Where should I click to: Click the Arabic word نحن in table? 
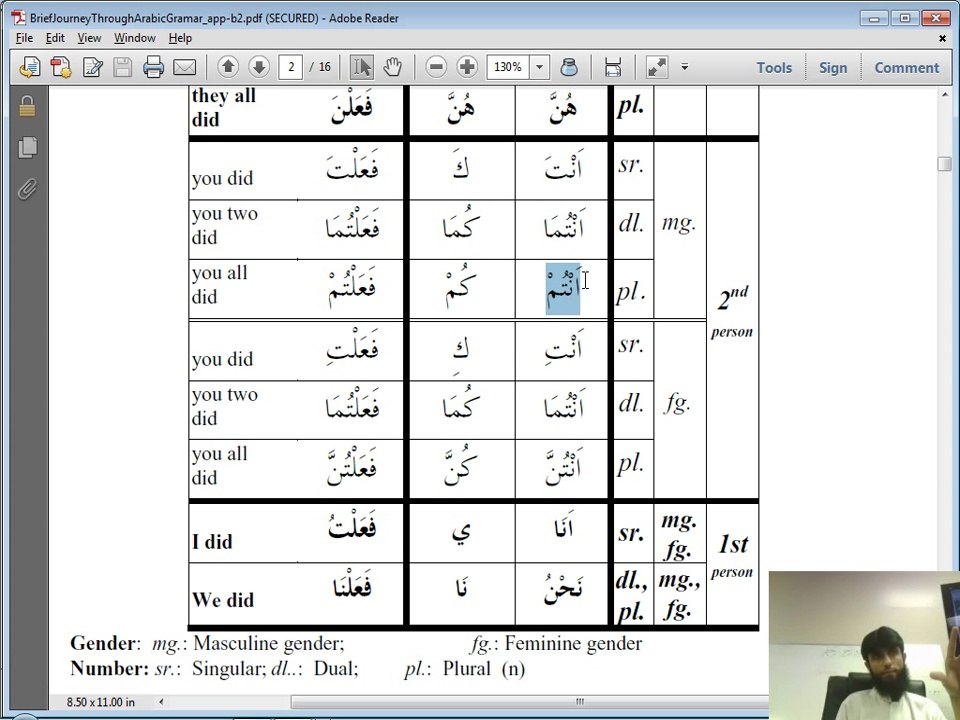click(x=563, y=590)
